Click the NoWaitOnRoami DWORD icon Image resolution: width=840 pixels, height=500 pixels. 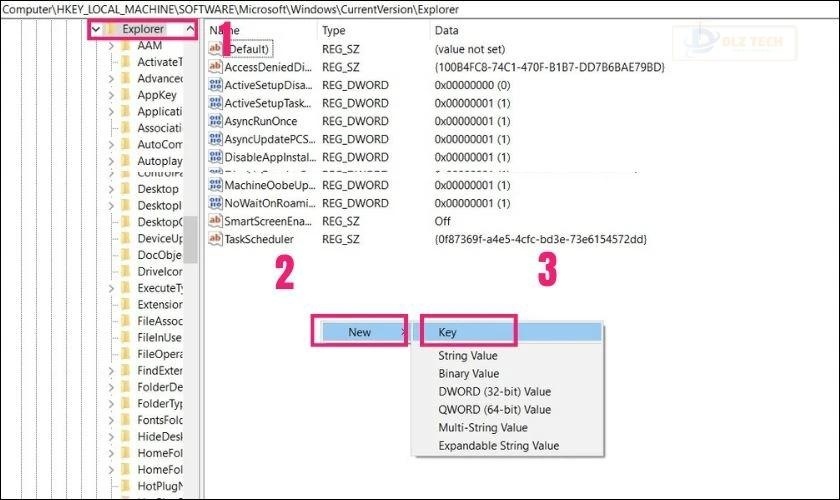[215, 203]
